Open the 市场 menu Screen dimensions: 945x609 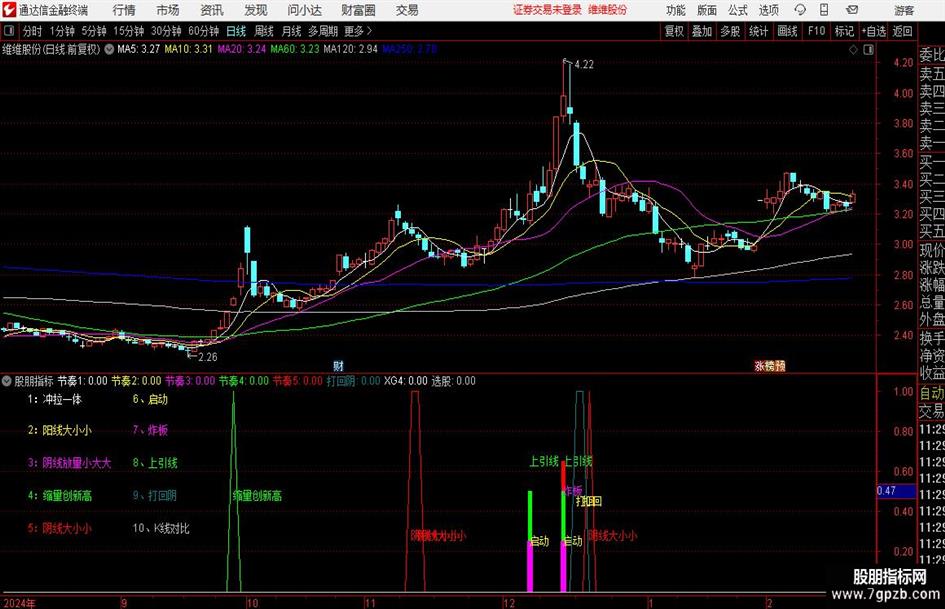(168, 10)
